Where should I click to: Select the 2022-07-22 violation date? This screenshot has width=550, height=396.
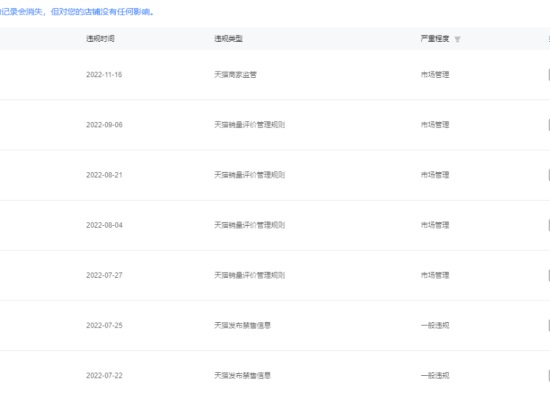[104, 376]
